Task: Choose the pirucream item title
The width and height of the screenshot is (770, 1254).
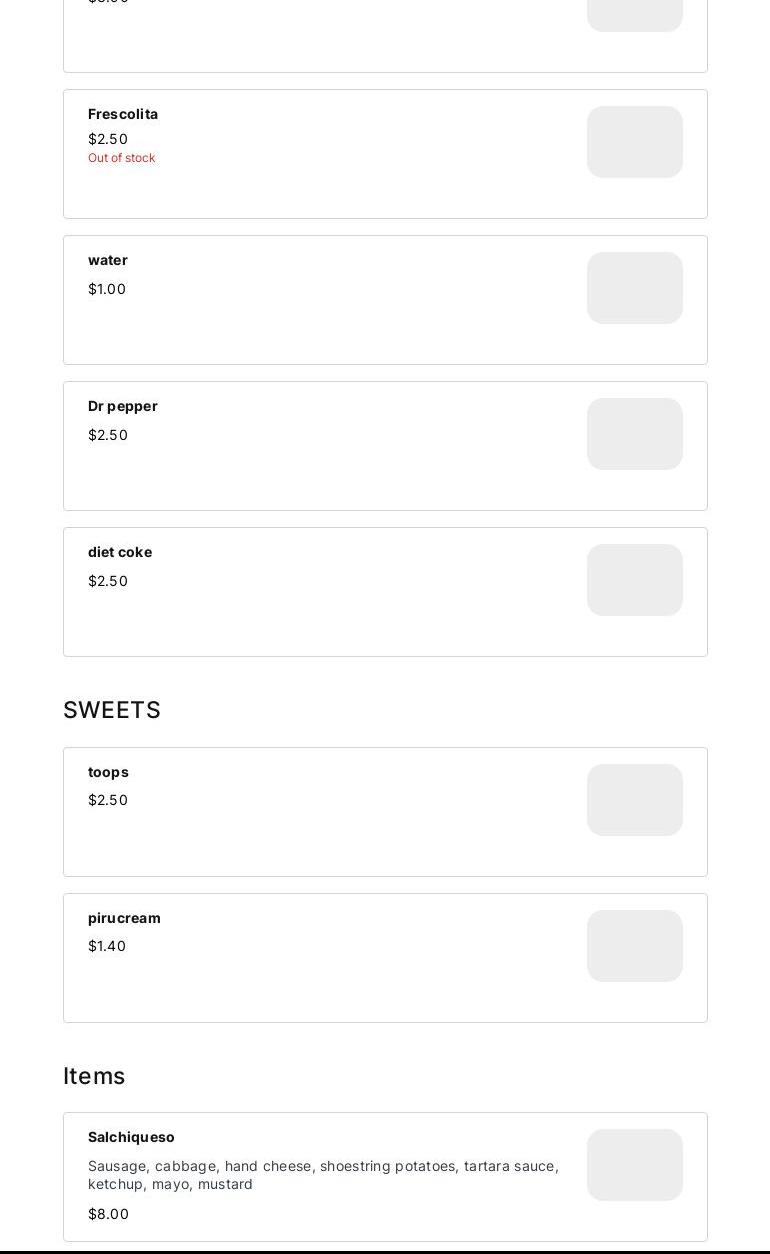Action: pos(124,918)
